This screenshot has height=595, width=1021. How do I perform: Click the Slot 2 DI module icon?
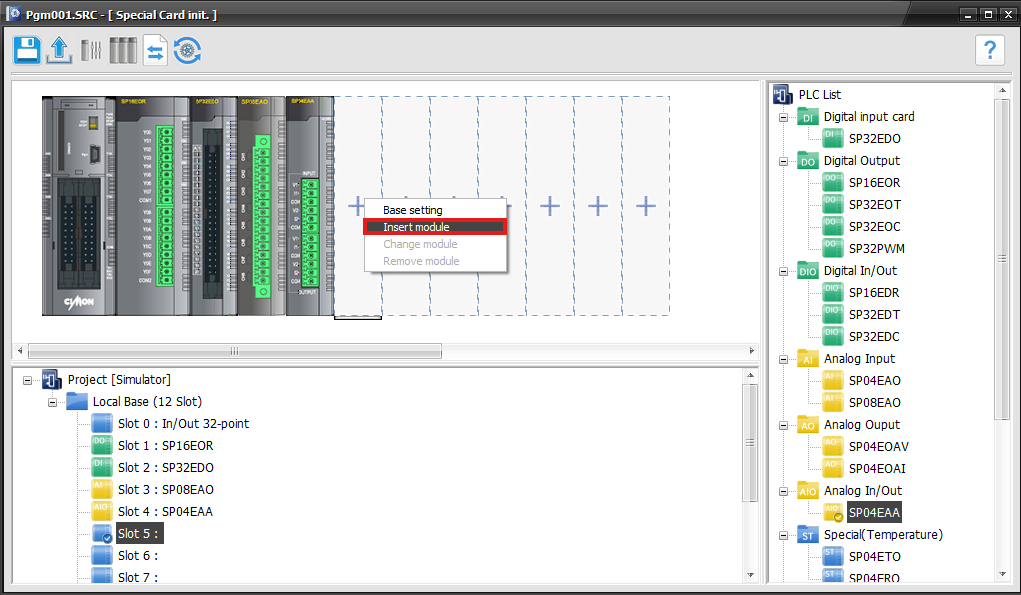click(x=102, y=467)
